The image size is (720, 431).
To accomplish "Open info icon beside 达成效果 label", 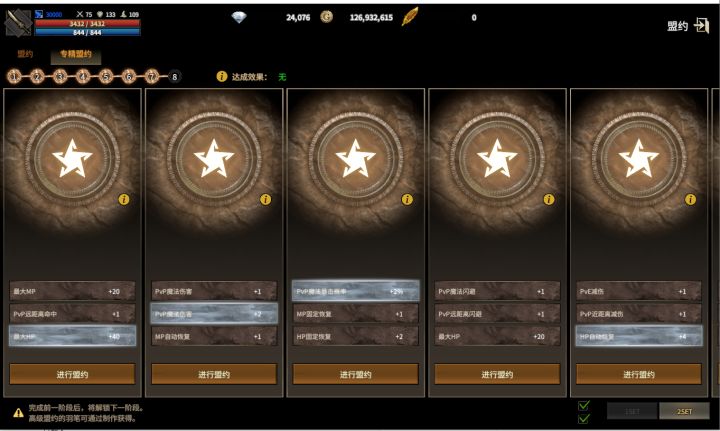I will [222, 76].
